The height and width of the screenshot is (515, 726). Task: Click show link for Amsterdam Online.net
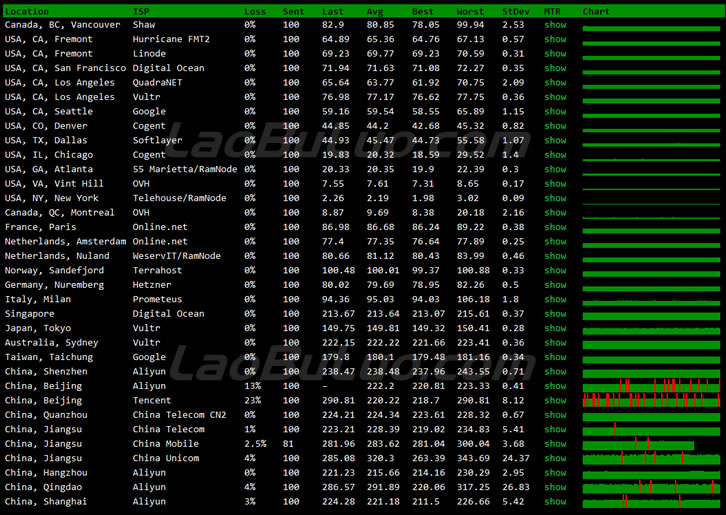[x=555, y=242]
